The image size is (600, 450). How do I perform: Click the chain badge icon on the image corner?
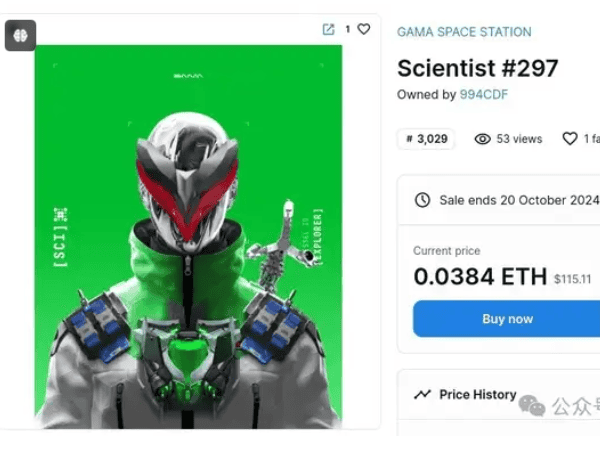click(x=20, y=35)
